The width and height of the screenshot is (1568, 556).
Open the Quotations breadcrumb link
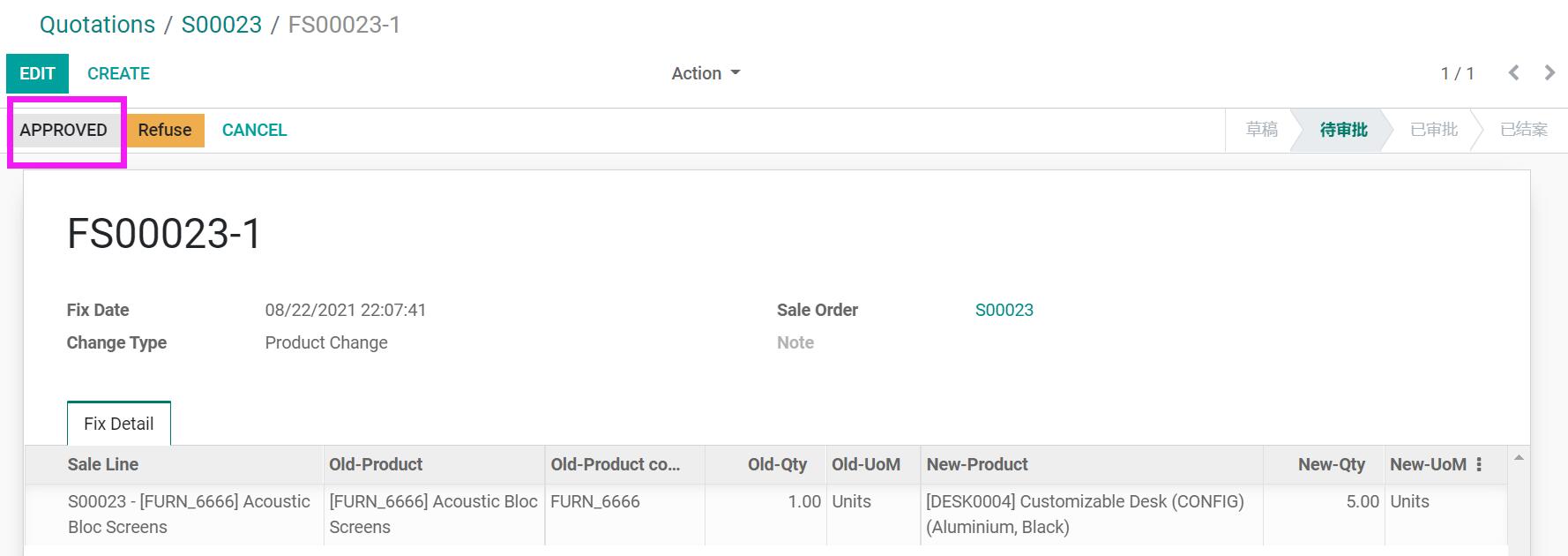(97, 25)
